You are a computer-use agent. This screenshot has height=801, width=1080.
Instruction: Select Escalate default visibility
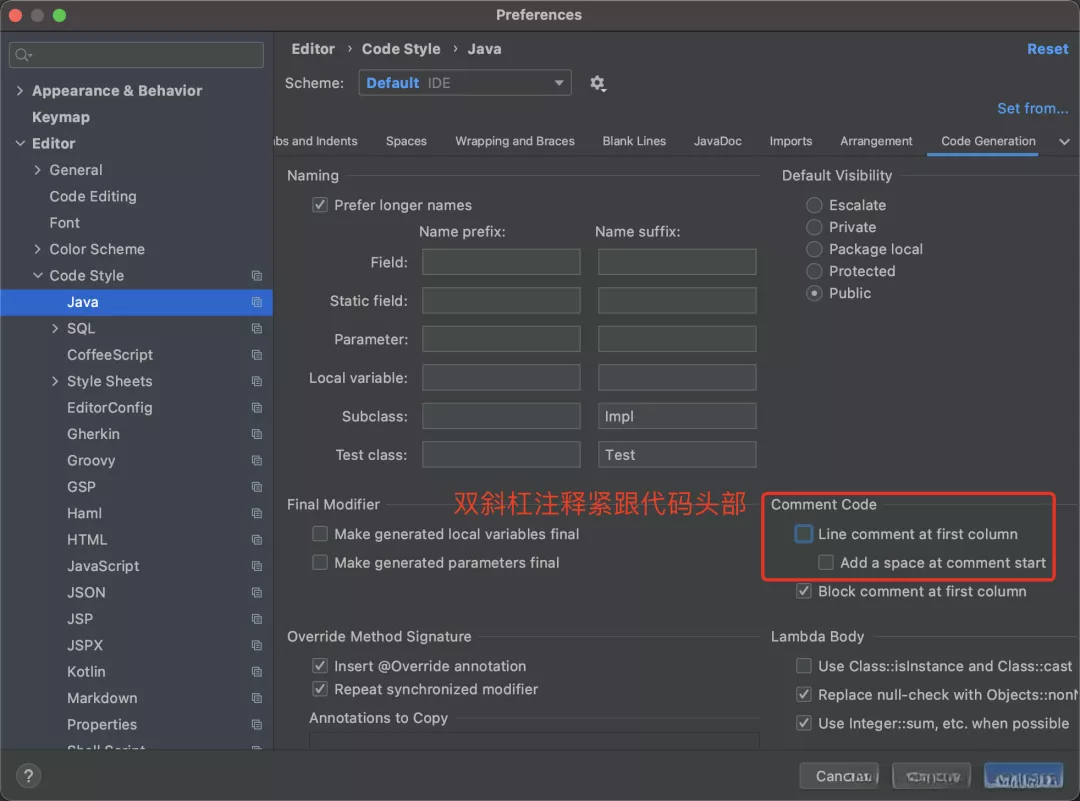coord(814,205)
